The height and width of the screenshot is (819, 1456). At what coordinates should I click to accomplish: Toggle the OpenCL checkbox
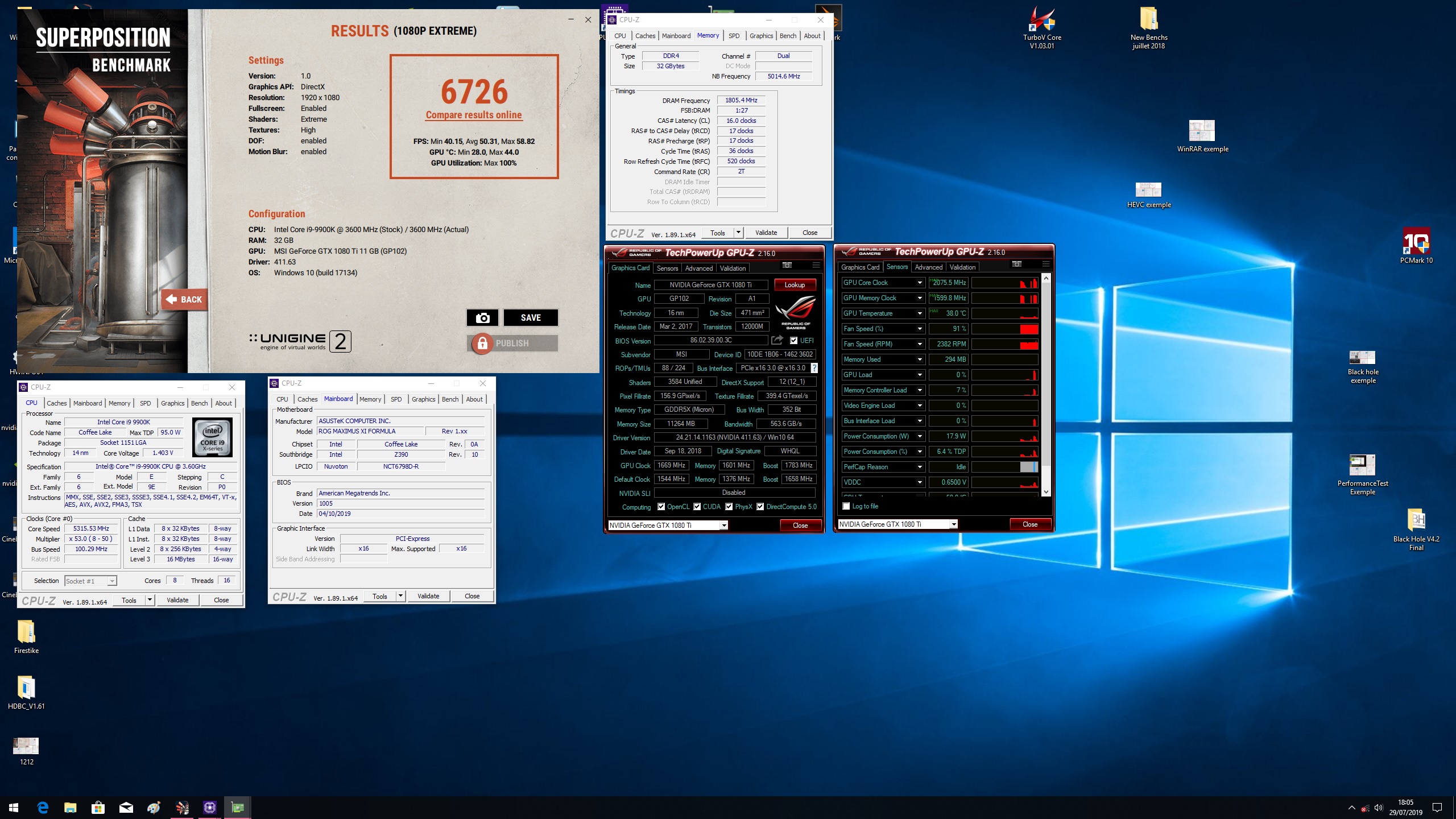(x=661, y=506)
